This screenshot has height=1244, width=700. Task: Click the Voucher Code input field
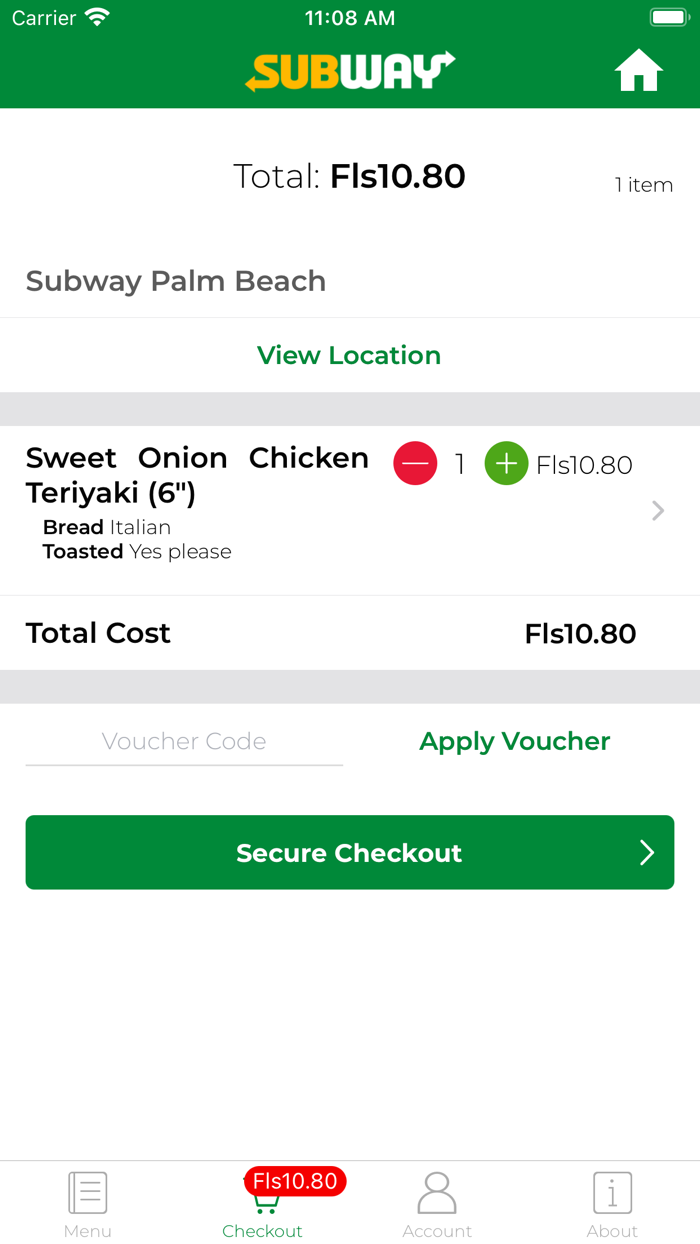pos(184,741)
